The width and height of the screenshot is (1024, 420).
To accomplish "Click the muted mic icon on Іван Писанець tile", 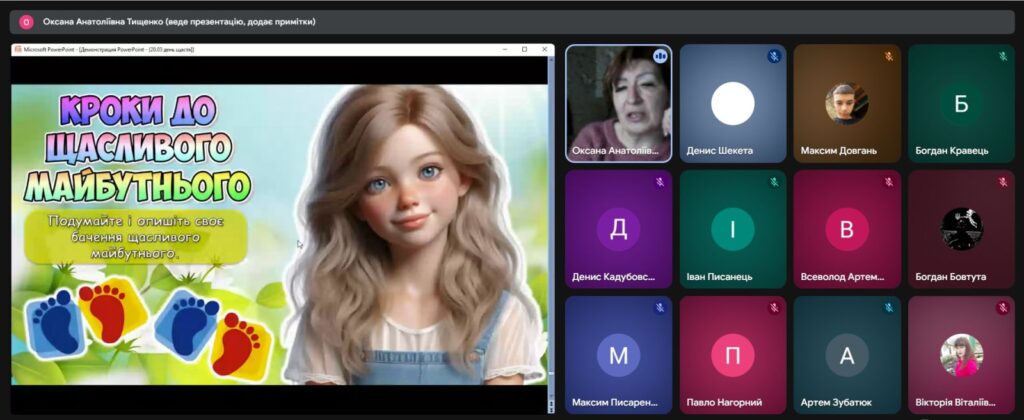I will tap(773, 182).
